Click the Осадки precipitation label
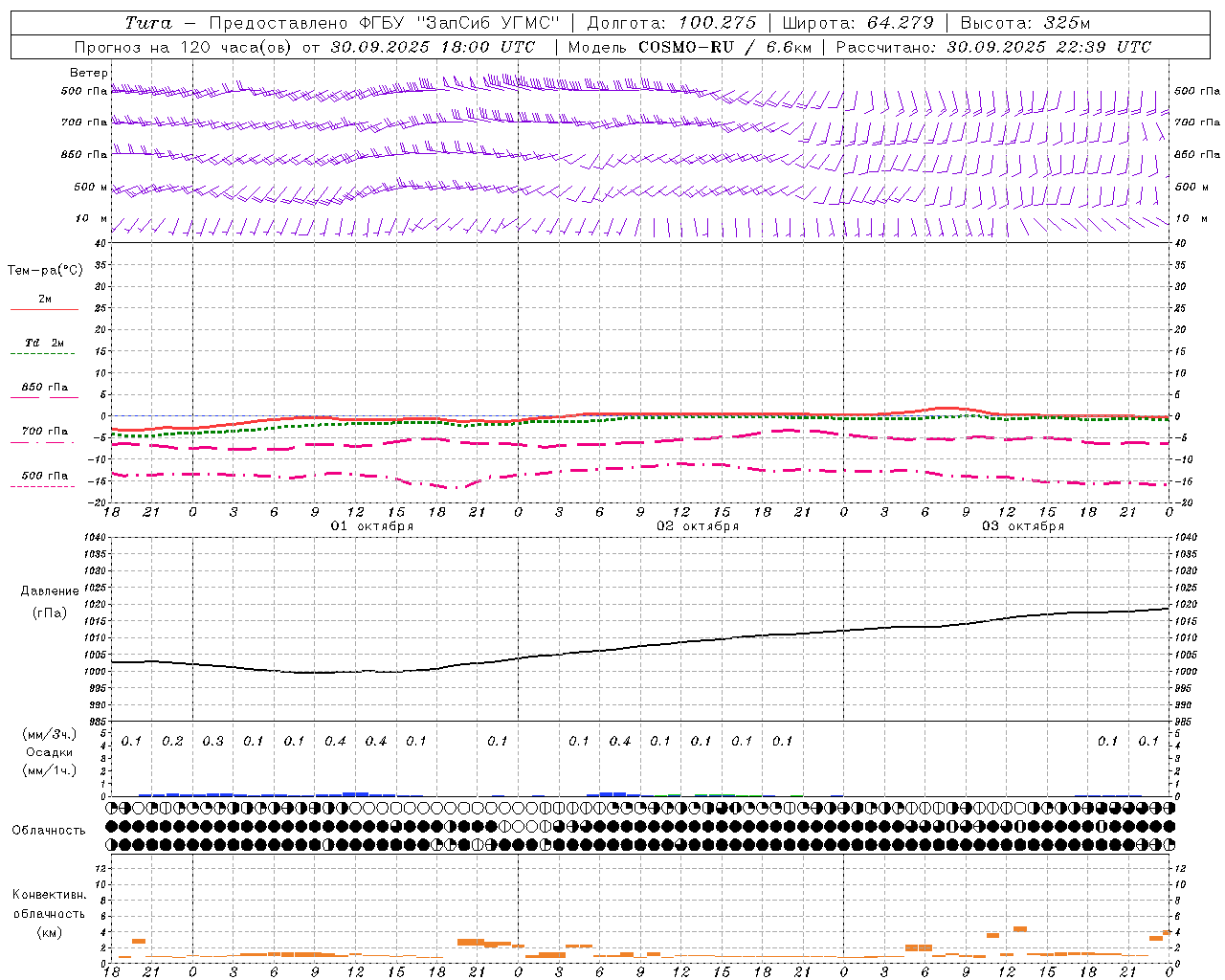The image size is (1225, 980). tap(50, 752)
